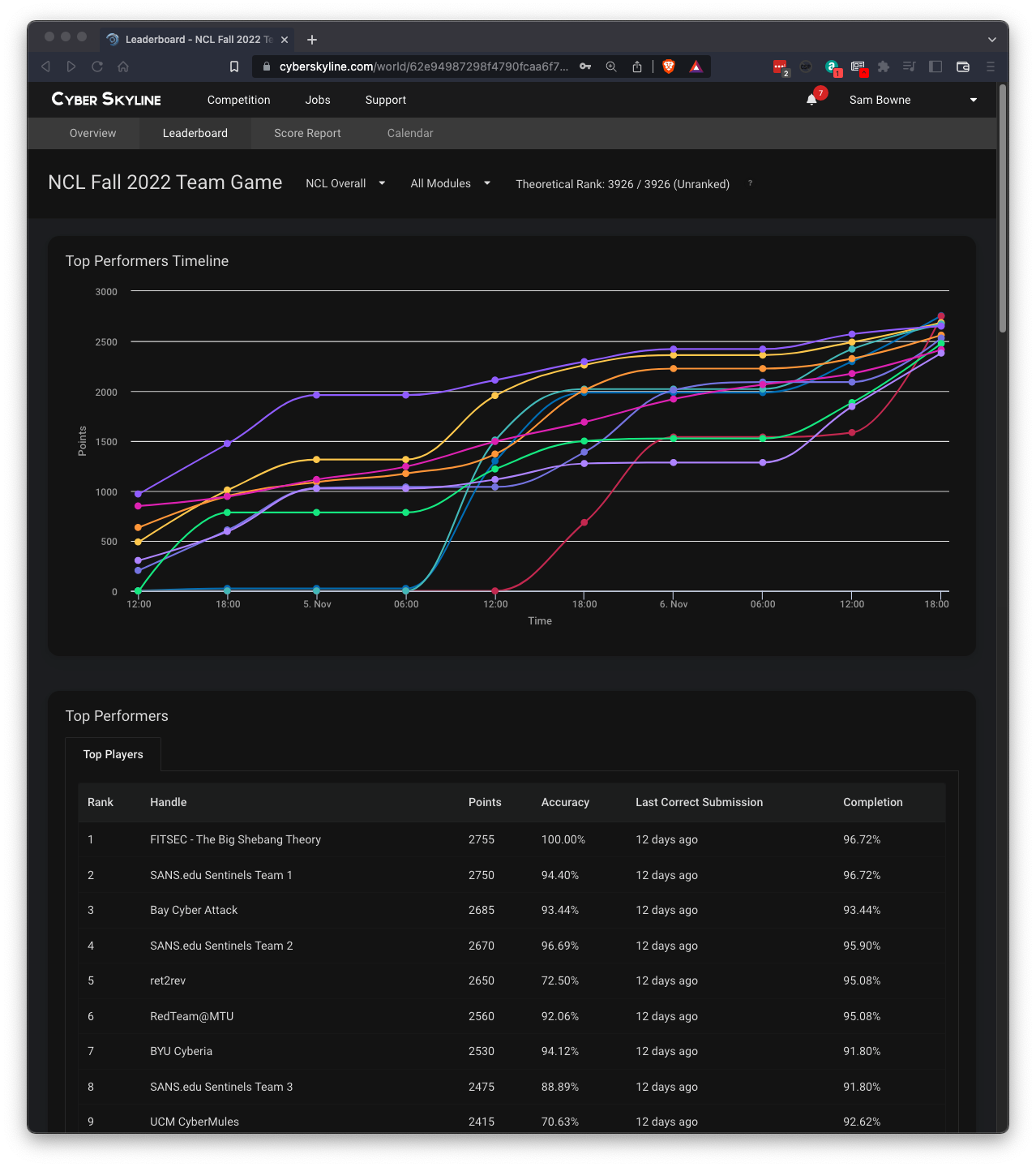
Task: Click the password key icon in address bar
Action: pyautogui.click(x=585, y=67)
